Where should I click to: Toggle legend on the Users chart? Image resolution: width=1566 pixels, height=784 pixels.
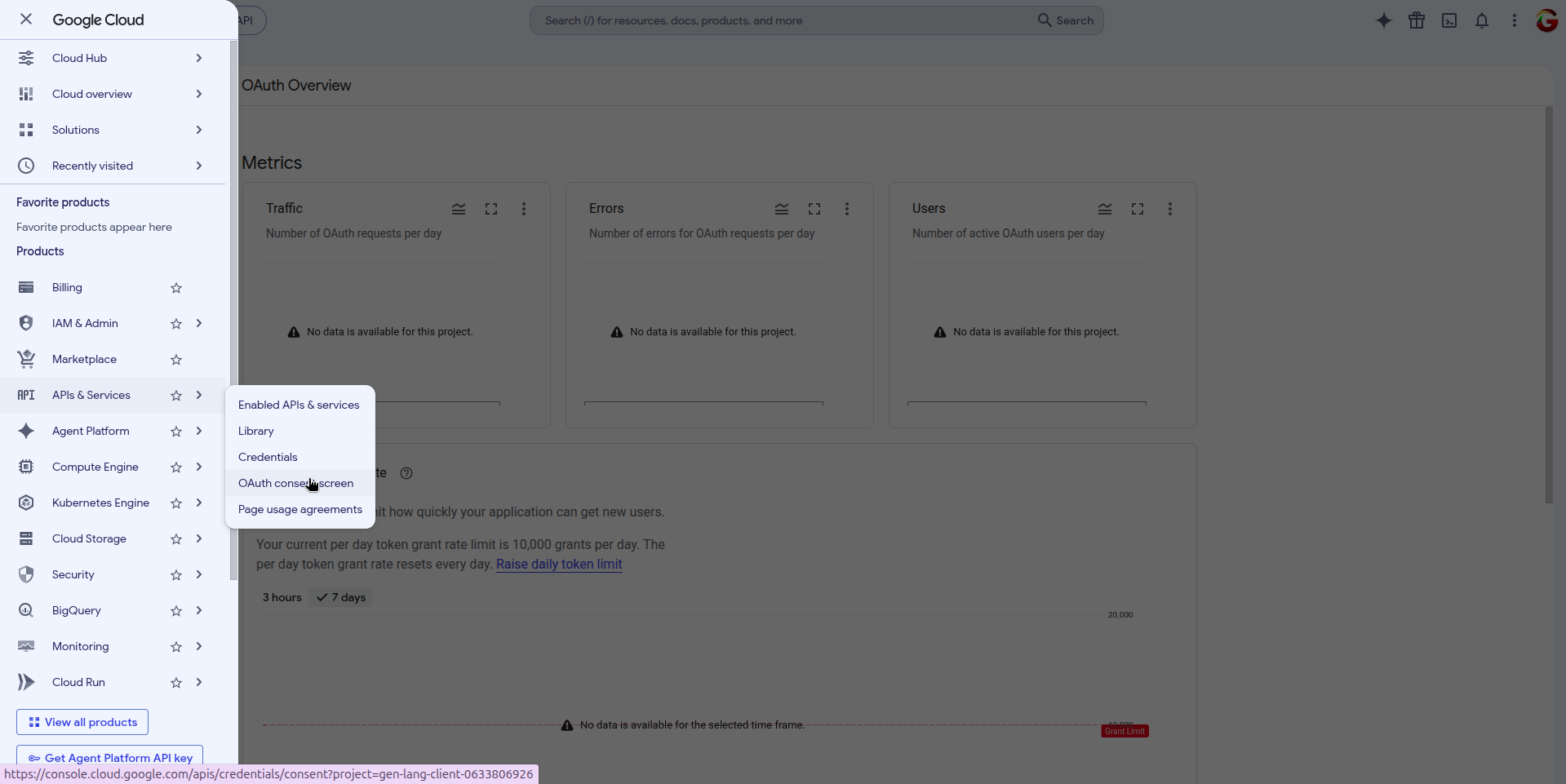[x=1105, y=209]
